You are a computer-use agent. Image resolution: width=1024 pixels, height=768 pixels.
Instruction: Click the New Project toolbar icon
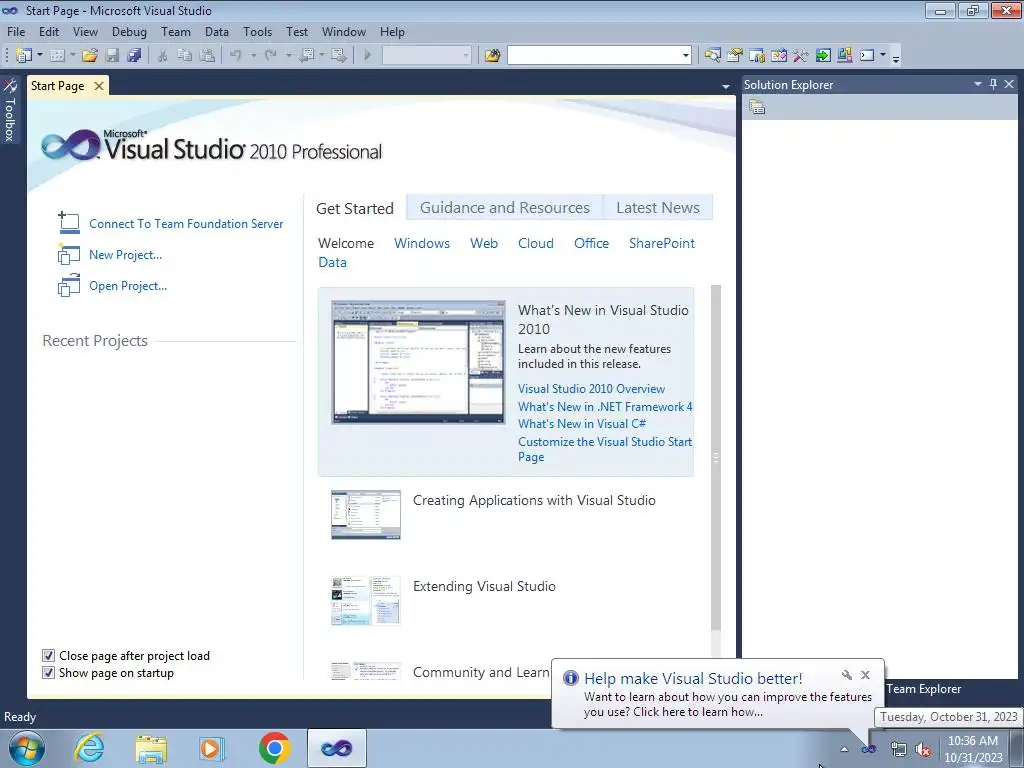(x=24, y=56)
